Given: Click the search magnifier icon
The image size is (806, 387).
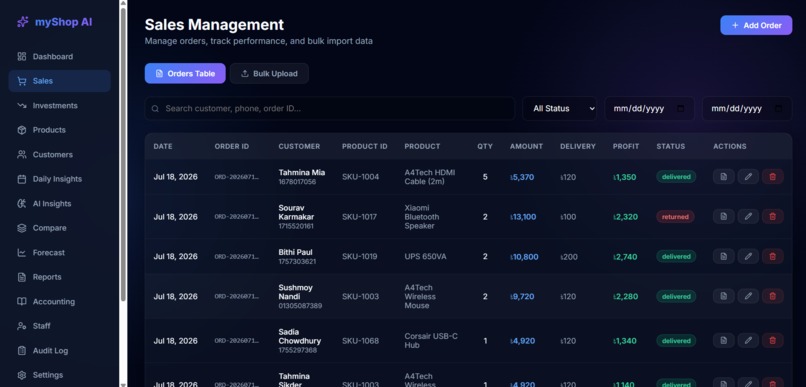Looking at the screenshot, I should [x=155, y=108].
